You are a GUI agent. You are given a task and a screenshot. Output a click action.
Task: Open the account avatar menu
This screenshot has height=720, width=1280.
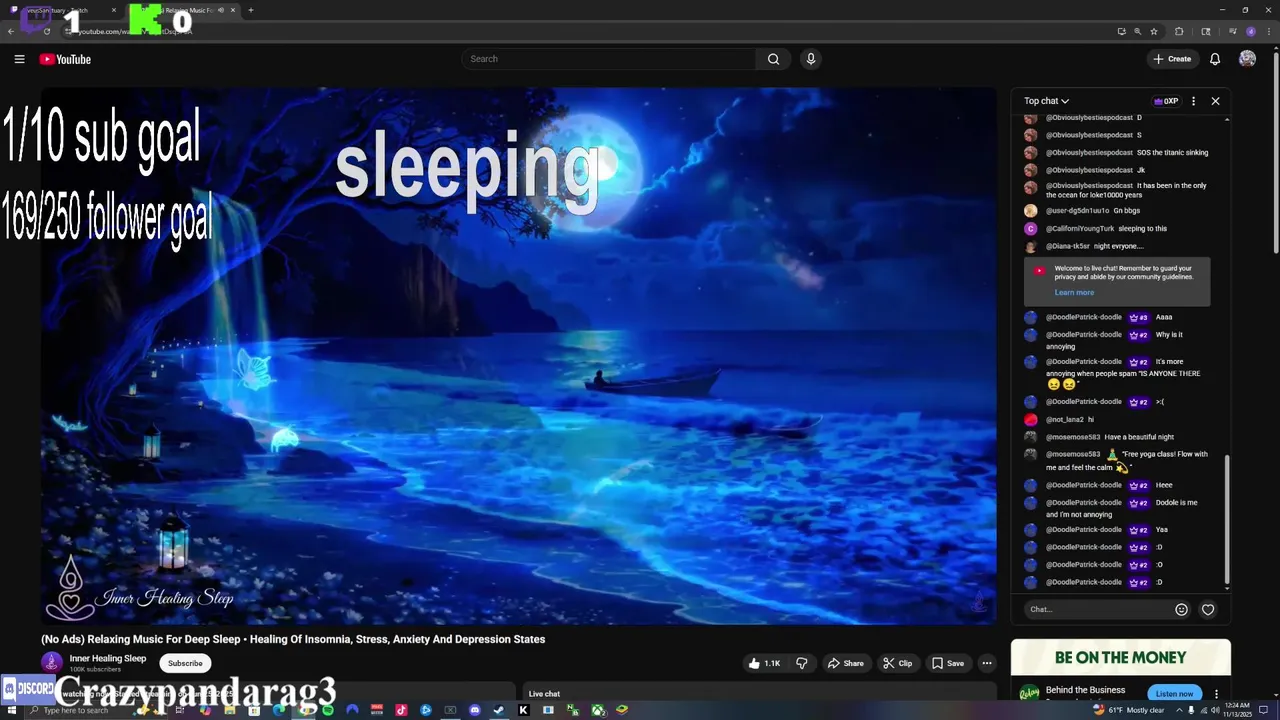[x=1247, y=59]
